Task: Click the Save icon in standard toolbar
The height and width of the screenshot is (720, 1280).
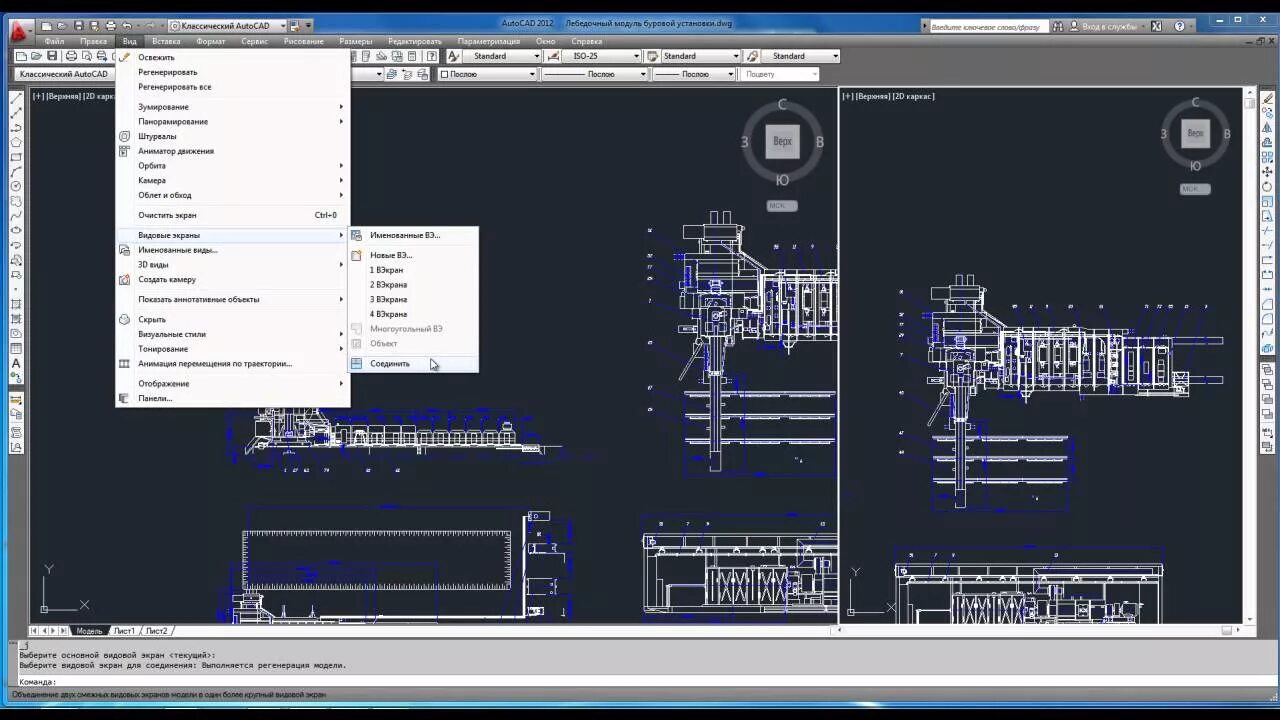Action: click(52, 56)
